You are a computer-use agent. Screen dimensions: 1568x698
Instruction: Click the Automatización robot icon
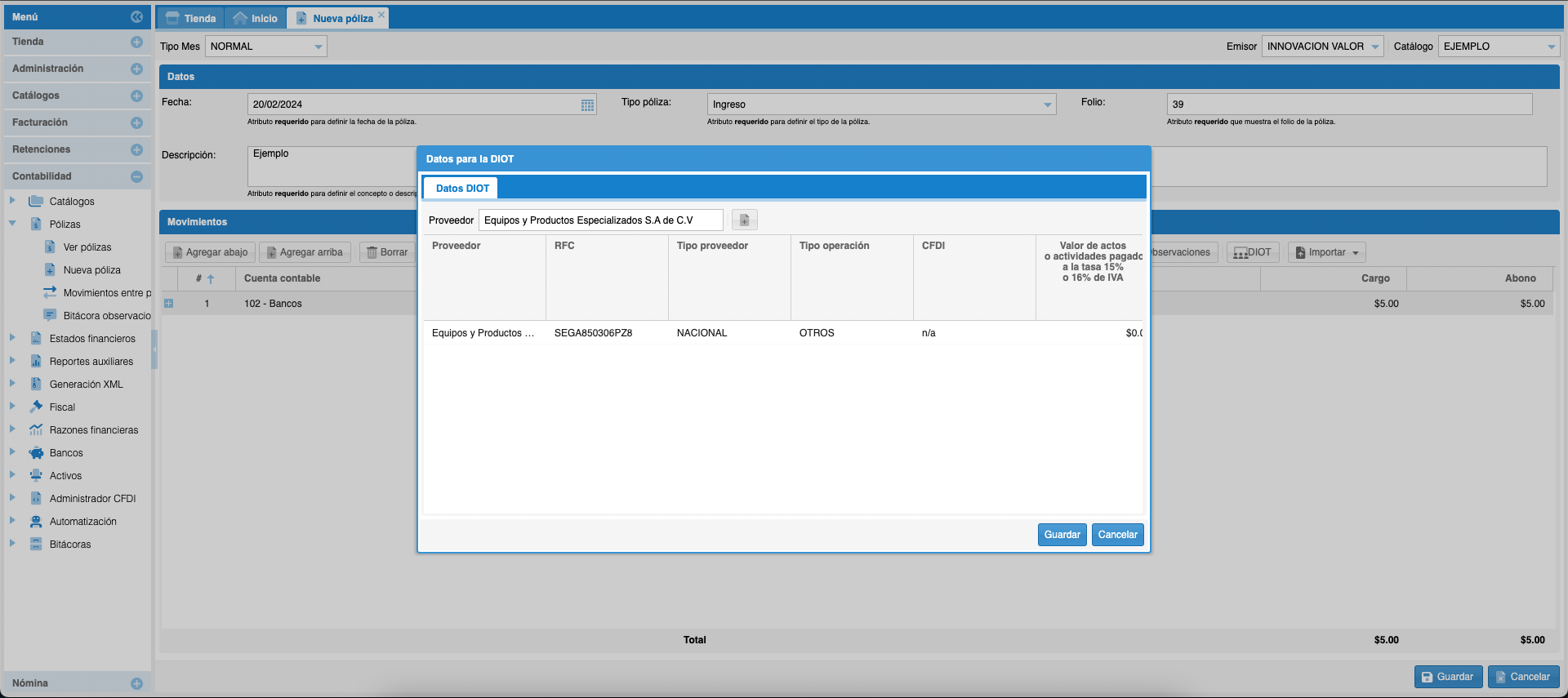36,522
